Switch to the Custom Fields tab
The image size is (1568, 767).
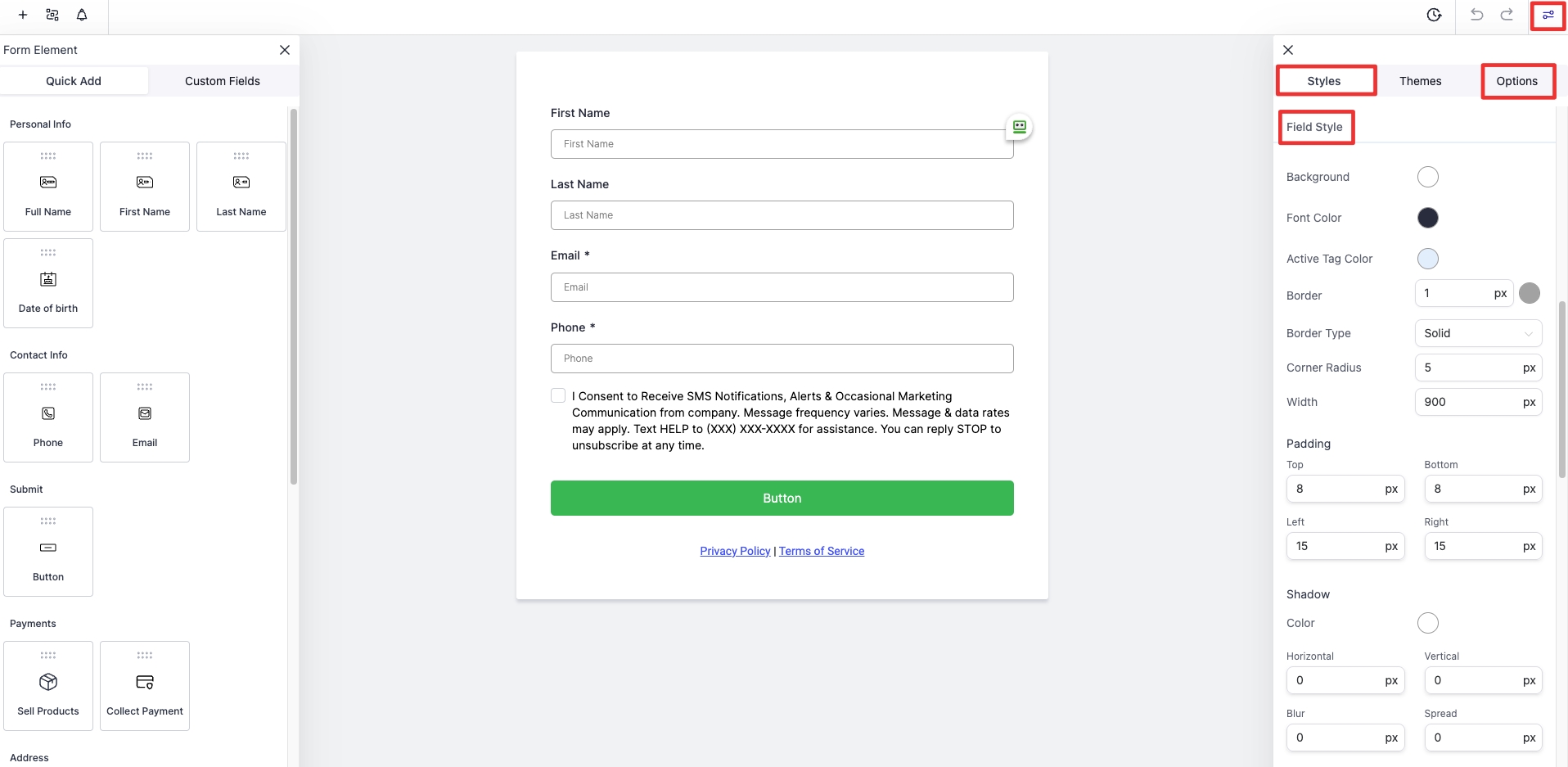pyautogui.click(x=223, y=81)
